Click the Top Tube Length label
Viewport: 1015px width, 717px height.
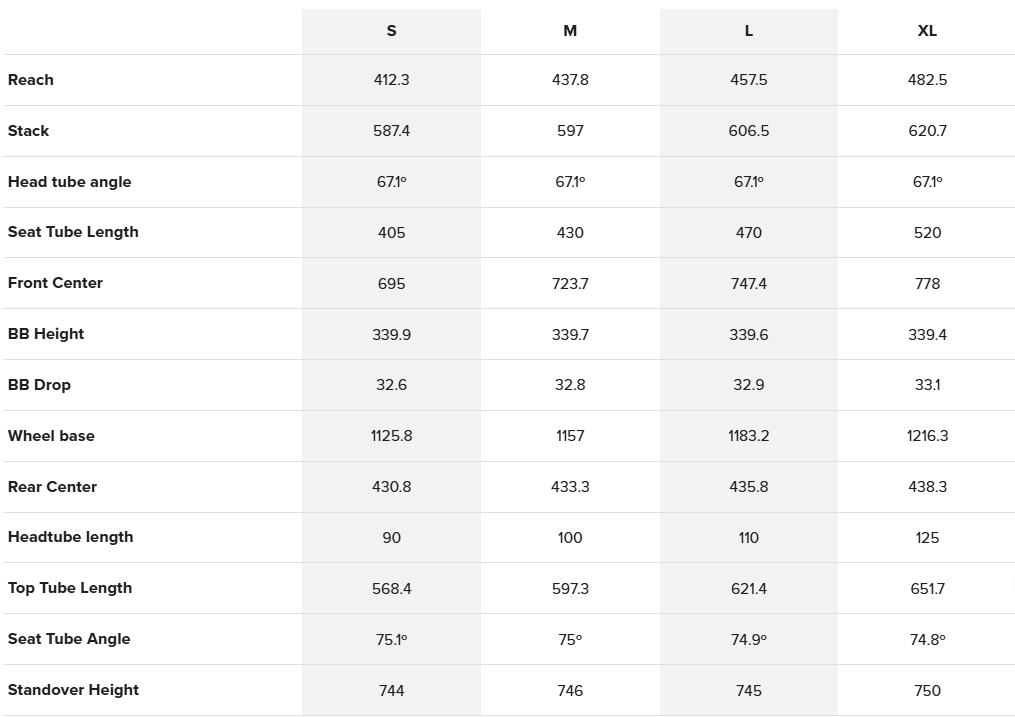[70, 588]
